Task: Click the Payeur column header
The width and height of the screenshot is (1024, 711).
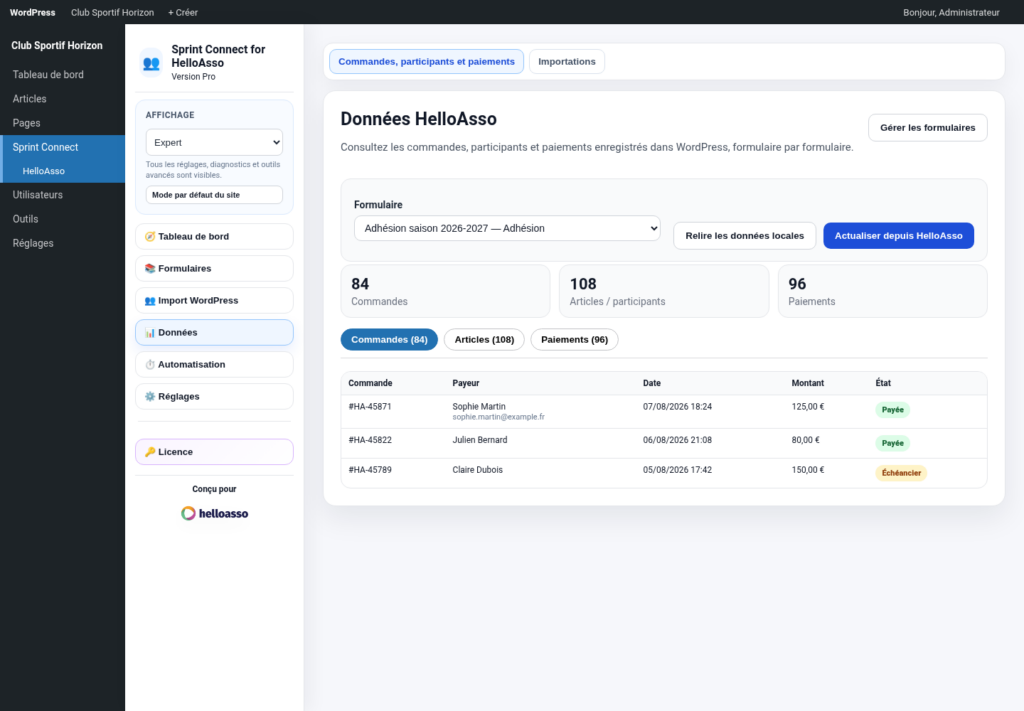Action: [466, 383]
